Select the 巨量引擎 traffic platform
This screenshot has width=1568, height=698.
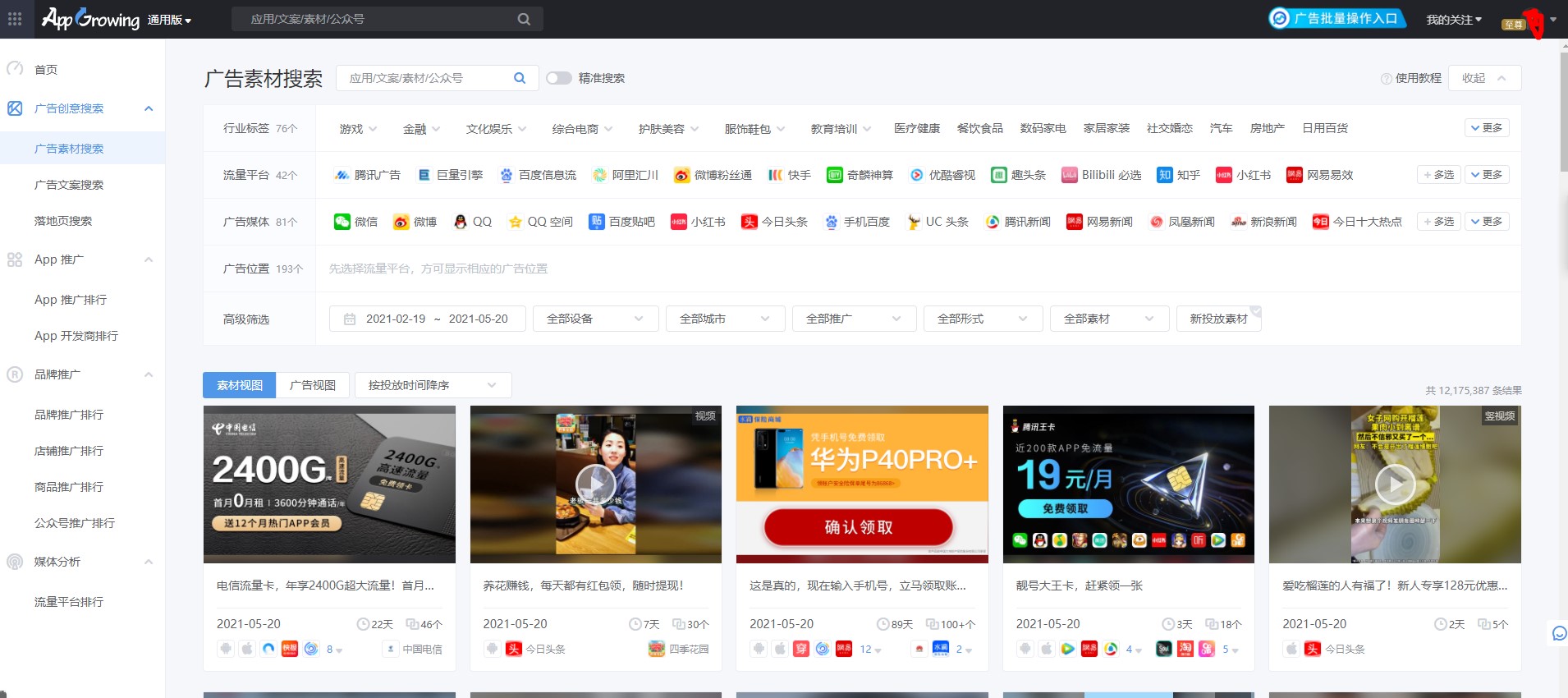(451, 175)
